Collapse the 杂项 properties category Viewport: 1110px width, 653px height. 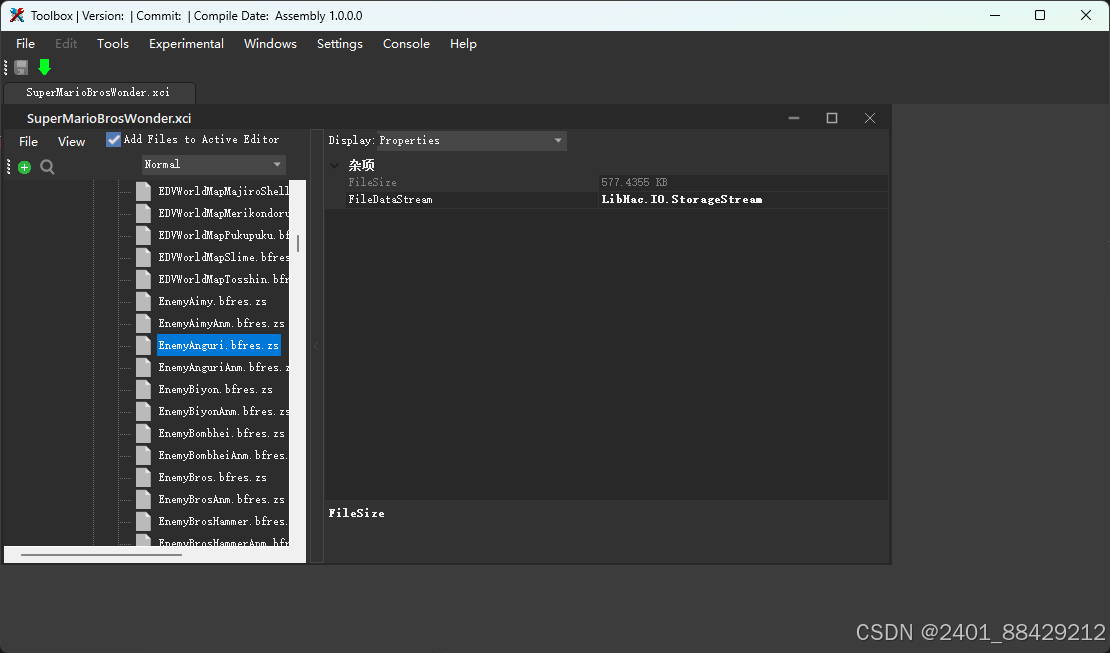(x=334, y=165)
